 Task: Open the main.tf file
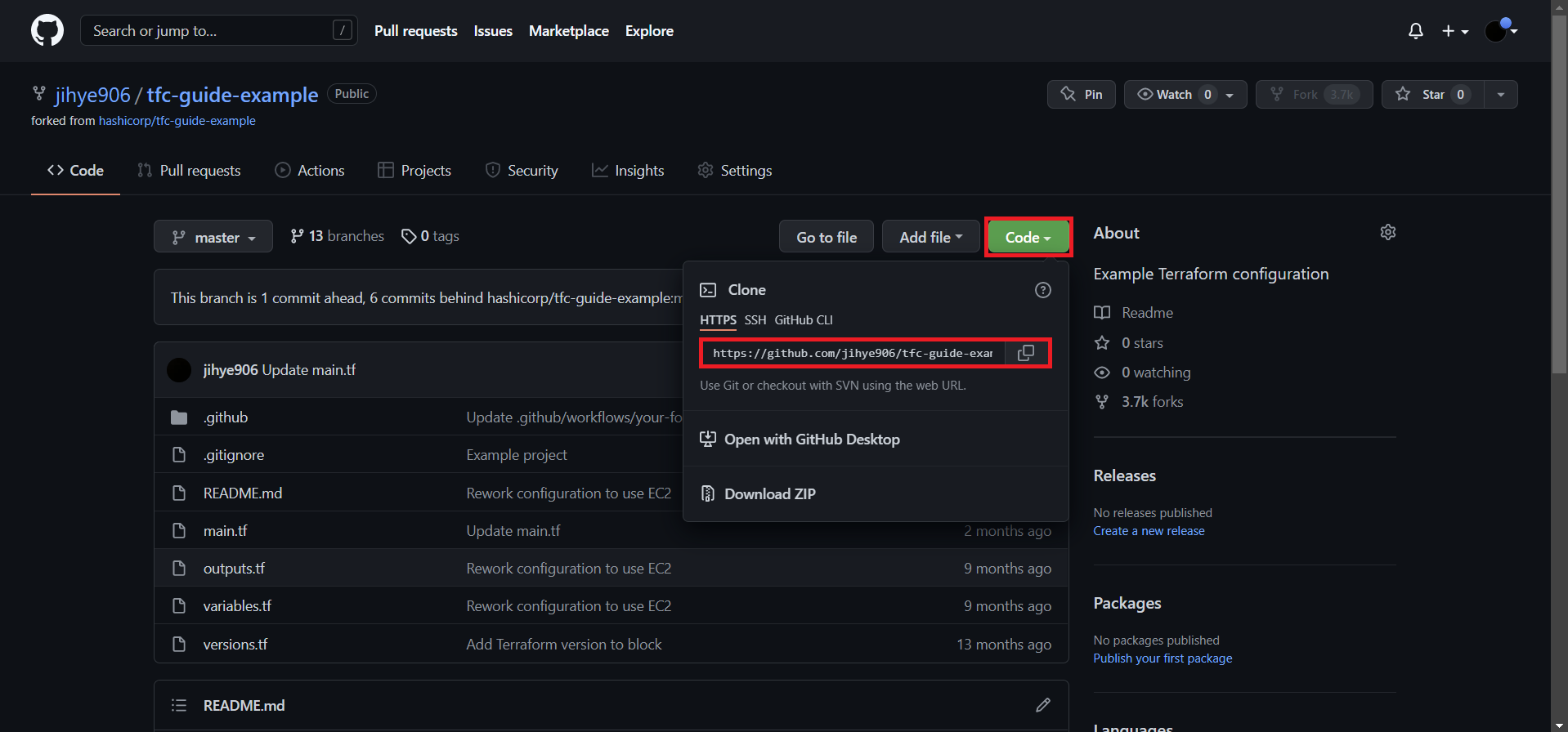click(225, 531)
